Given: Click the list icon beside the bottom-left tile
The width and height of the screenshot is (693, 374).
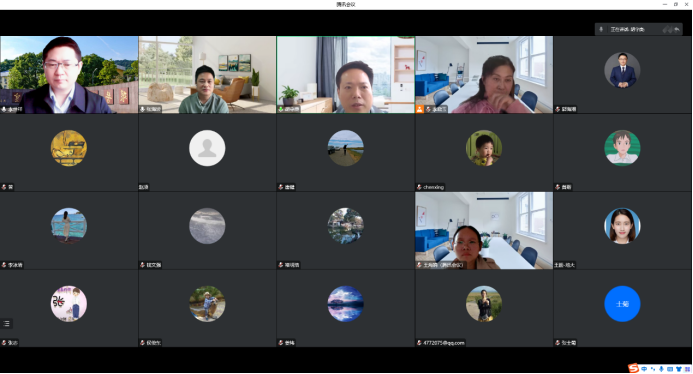Looking at the screenshot, I should (7, 324).
